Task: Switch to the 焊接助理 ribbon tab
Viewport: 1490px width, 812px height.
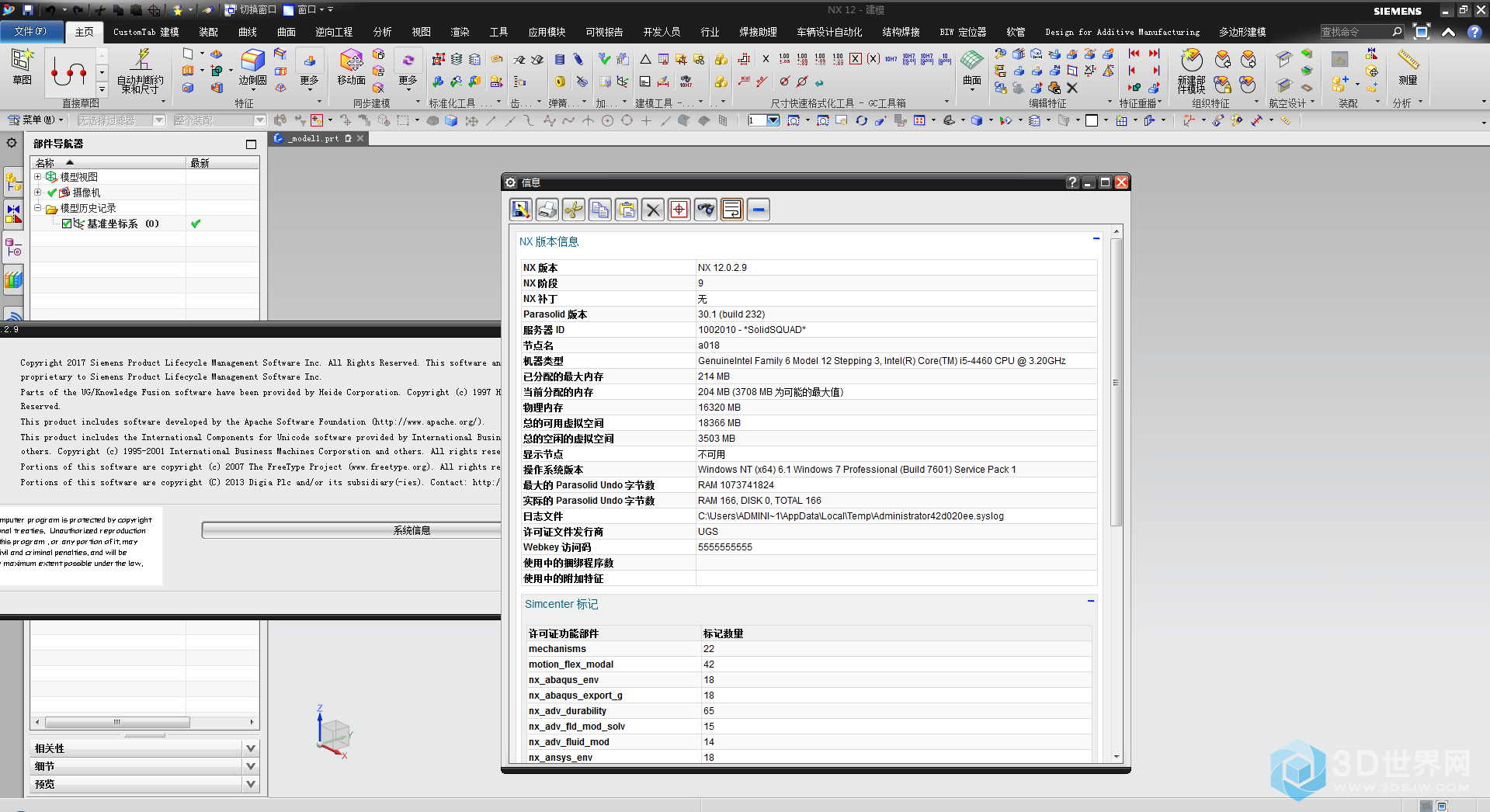Action: 758,32
